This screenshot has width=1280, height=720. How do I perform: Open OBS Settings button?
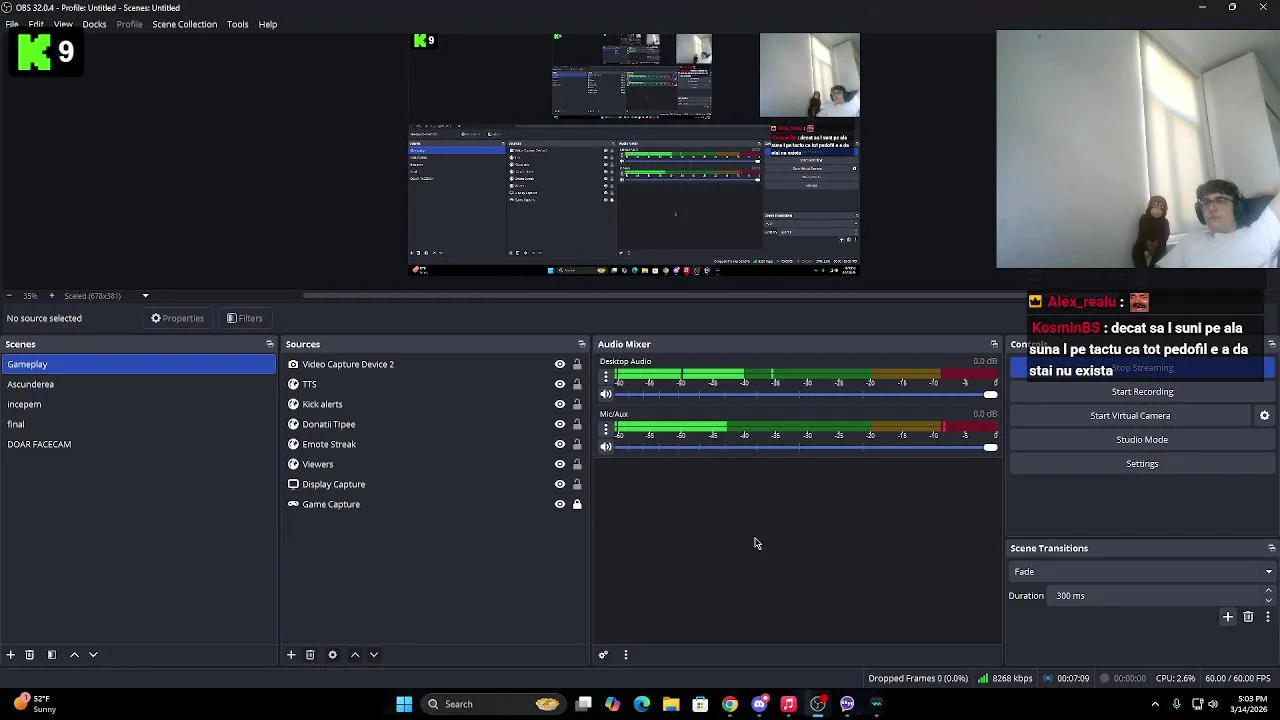[x=1142, y=464]
